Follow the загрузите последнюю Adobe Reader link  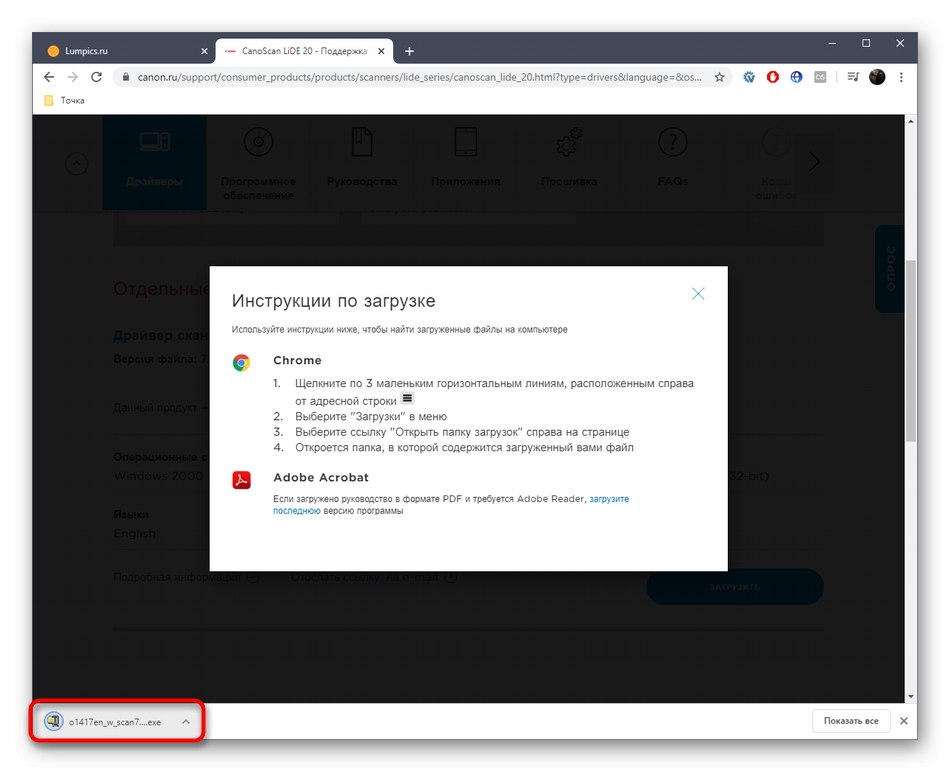pos(451,505)
